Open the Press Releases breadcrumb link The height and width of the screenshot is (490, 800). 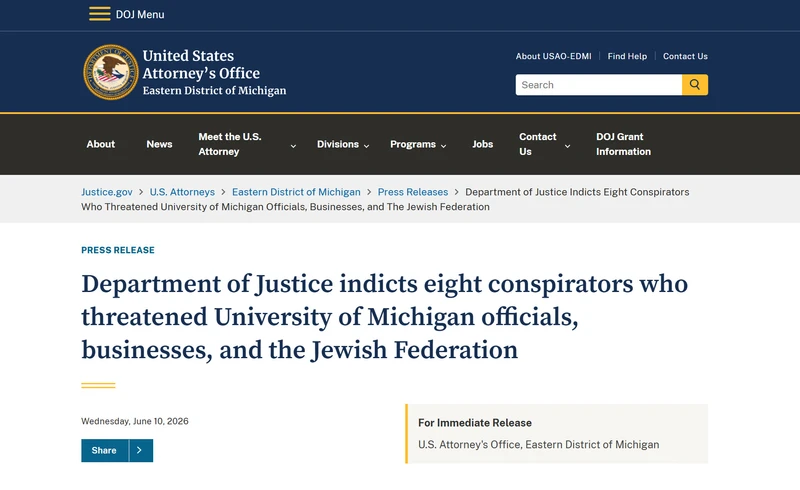pos(413,192)
